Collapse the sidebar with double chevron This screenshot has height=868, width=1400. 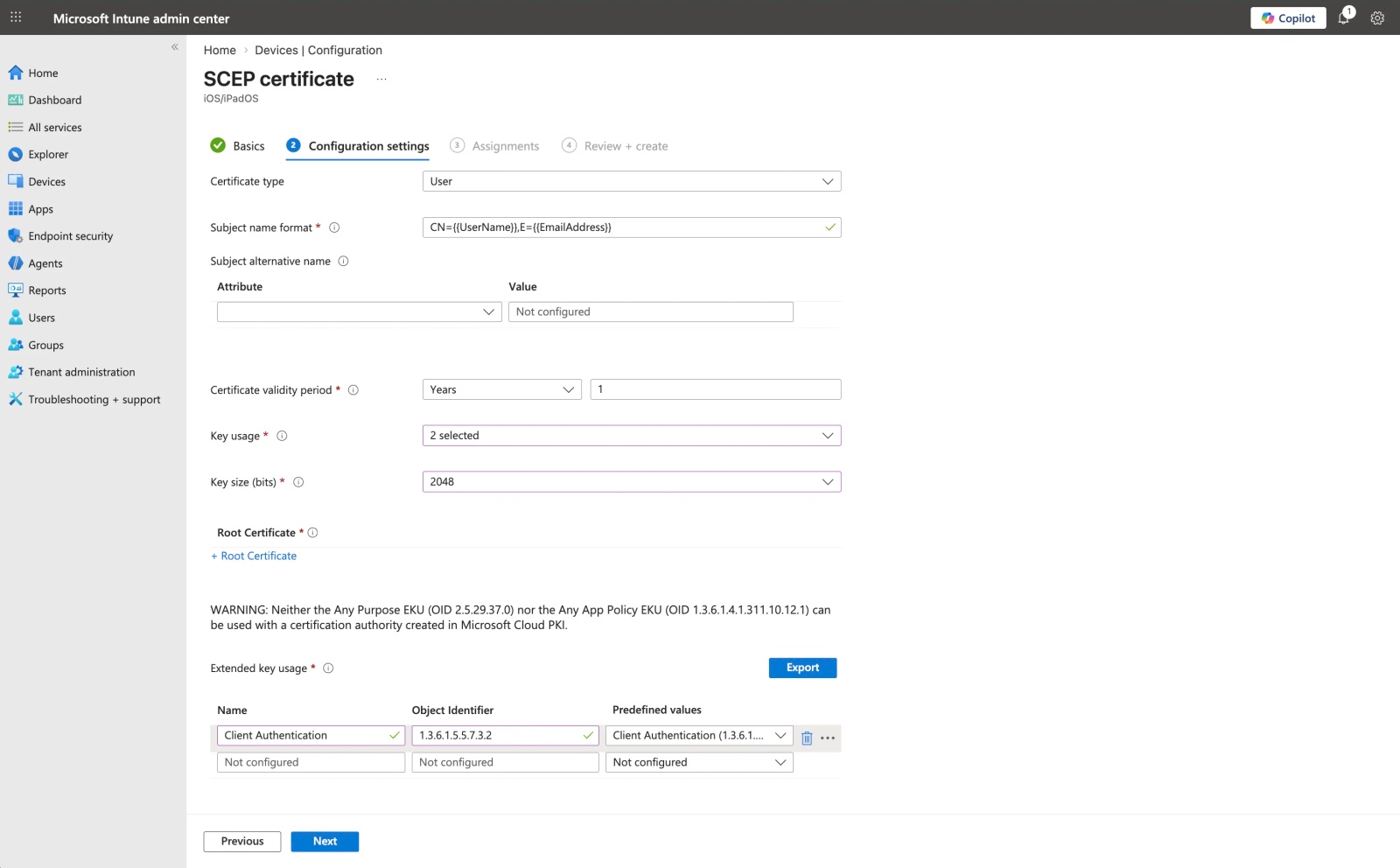tap(175, 47)
